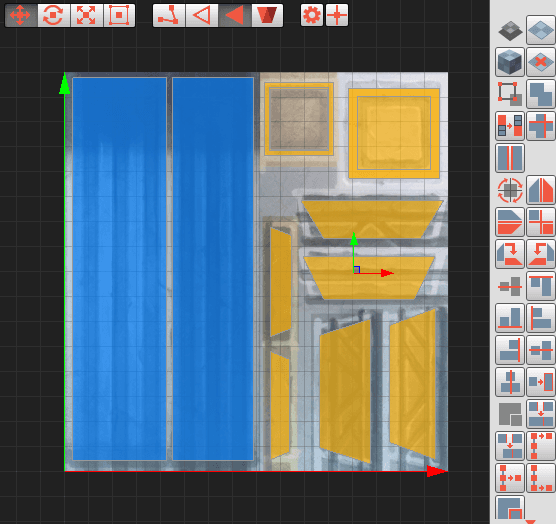Click the distribute icon with arrow at bottom

(x=540, y=478)
